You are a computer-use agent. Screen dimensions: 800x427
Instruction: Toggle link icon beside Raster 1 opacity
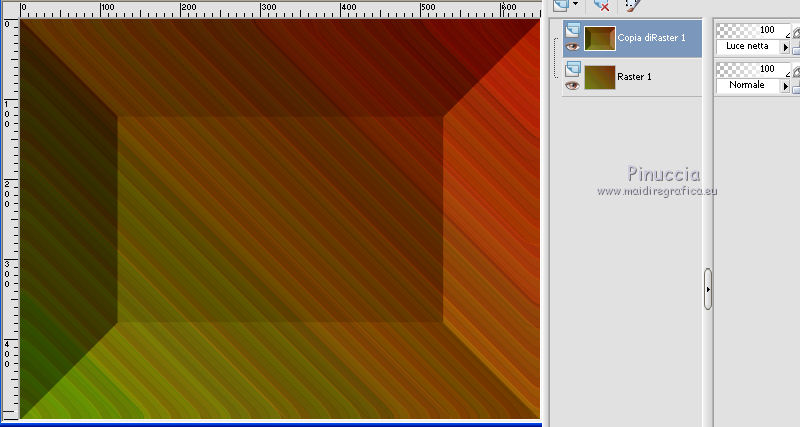pyautogui.click(x=796, y=70)
